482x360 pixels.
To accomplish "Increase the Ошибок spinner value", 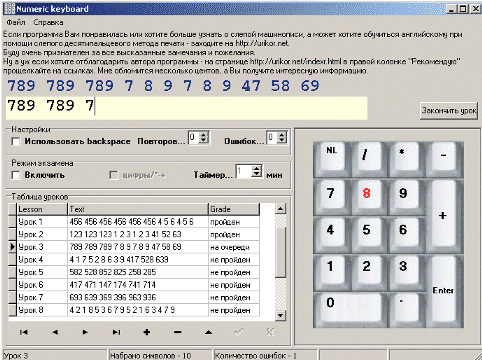I will (x=282, y=134).
